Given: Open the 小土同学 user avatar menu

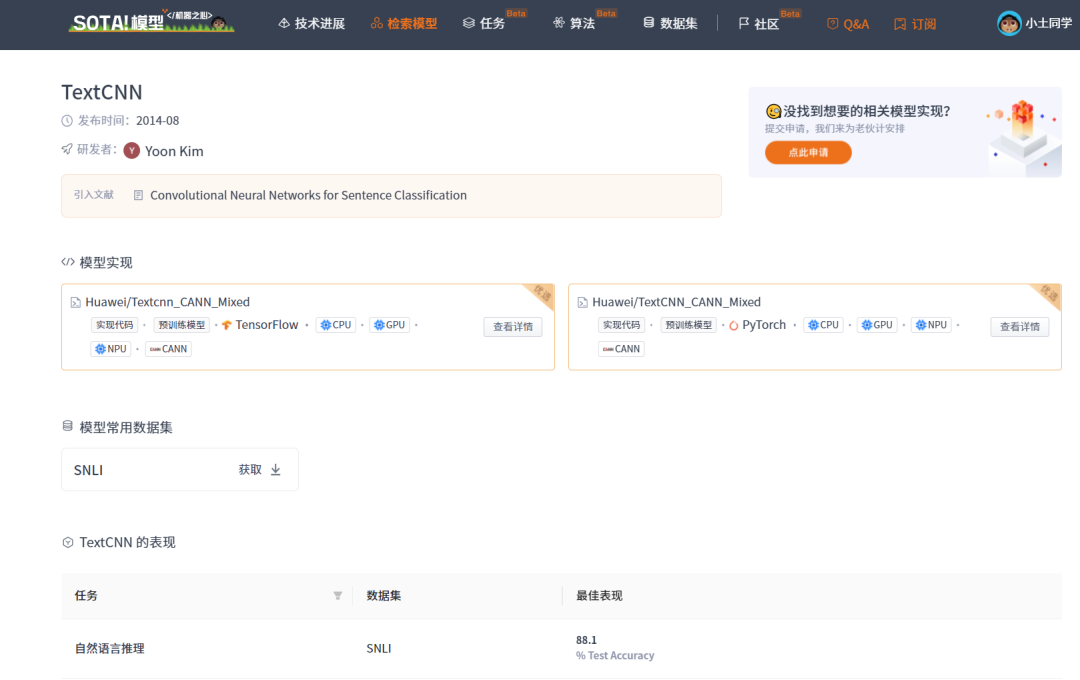Looking at the screenshot, I should pyautogui.click(x=1010, y=22).
